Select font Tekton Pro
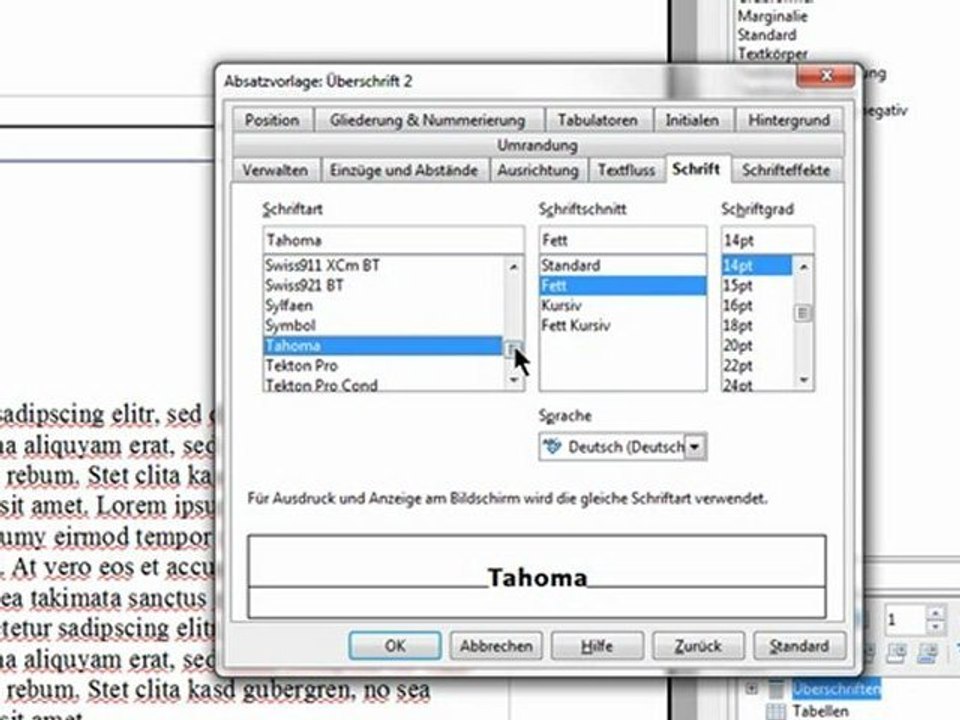This screenshot has width=960, height=720. [x=383, y=366]
